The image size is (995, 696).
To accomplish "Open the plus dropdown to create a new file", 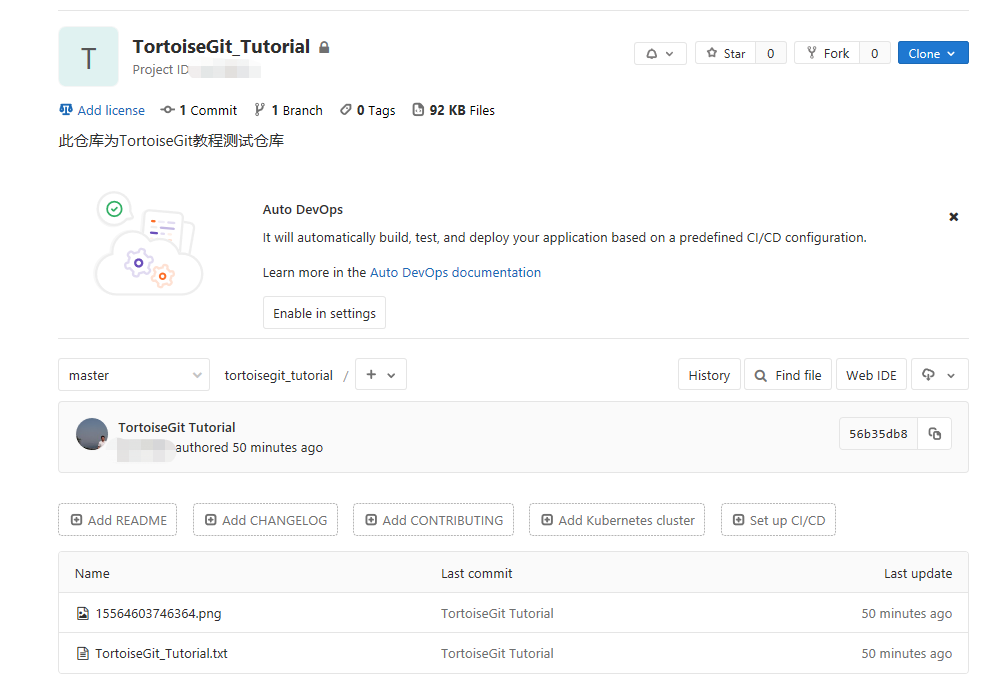I will click(x=380, y=375).
